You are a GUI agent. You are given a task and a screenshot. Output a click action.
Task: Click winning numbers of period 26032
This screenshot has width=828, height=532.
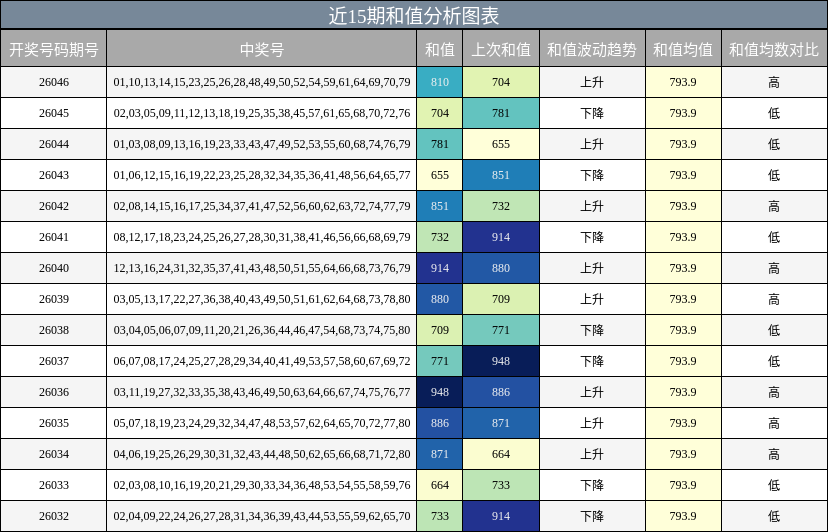coord(261,516)
